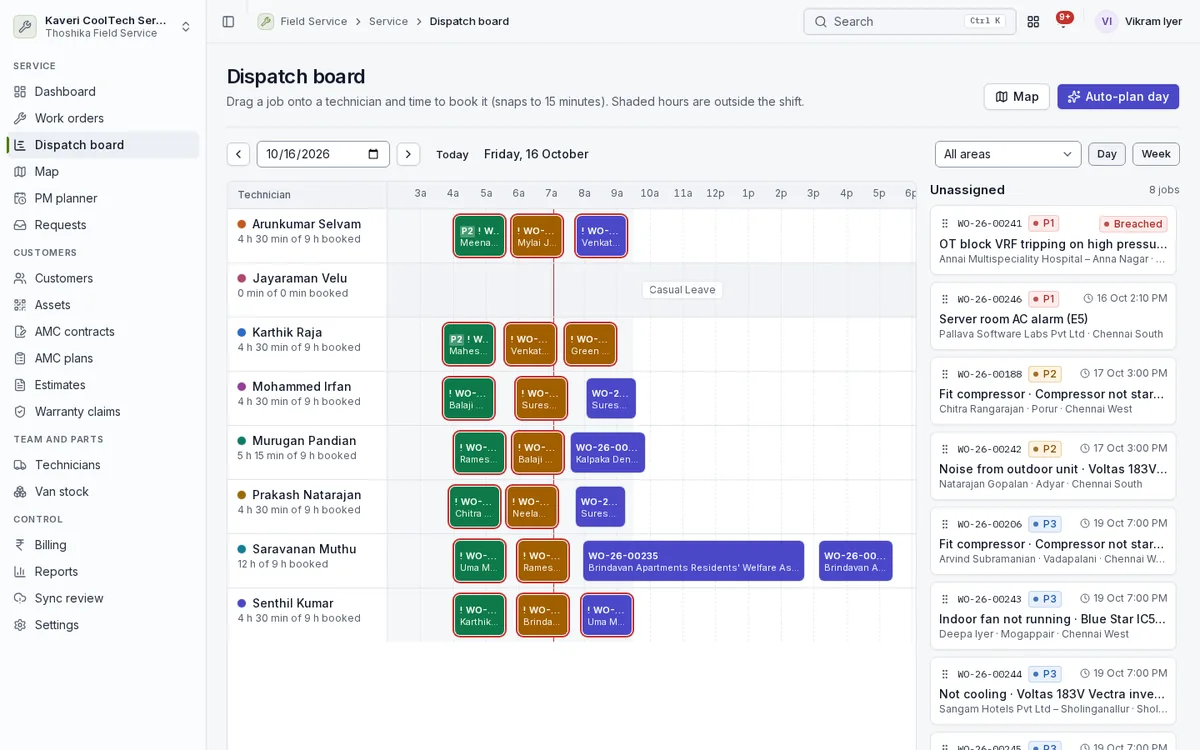Click the Sync review refresh icon

tap(20, 598)
